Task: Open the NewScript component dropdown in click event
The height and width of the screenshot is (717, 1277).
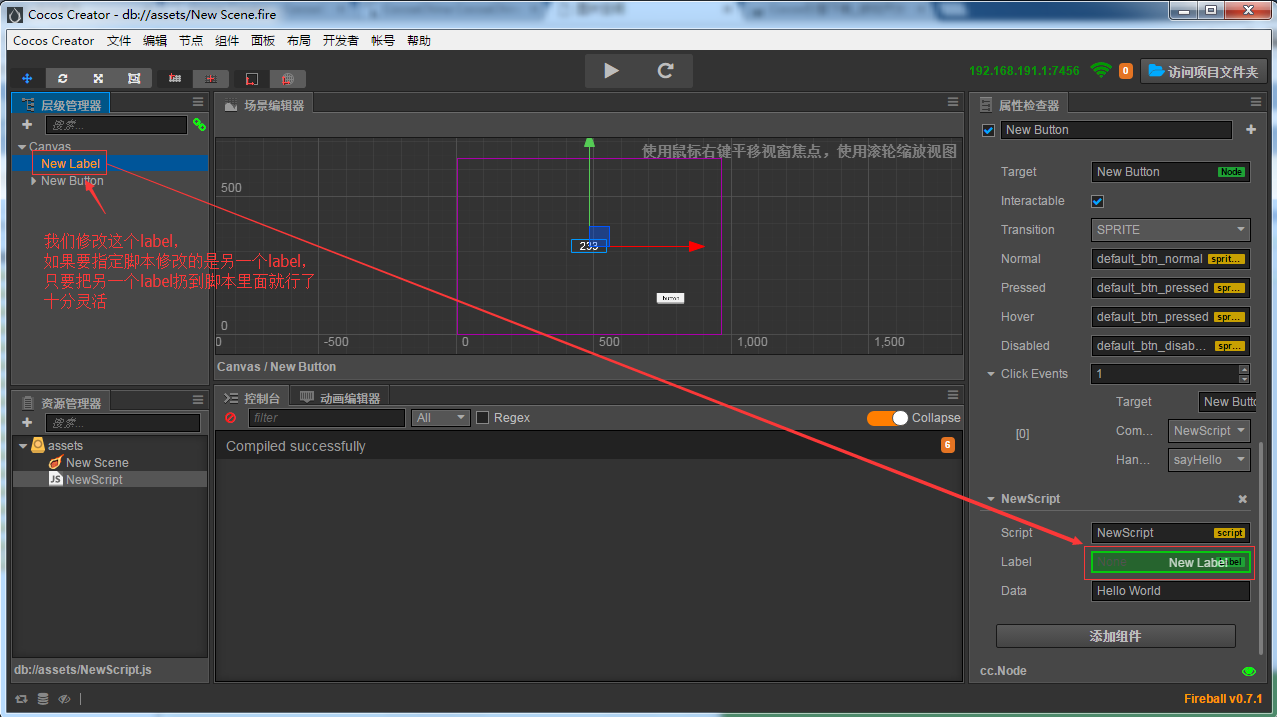Action: pyautogui.click(x=1209, y=431)
